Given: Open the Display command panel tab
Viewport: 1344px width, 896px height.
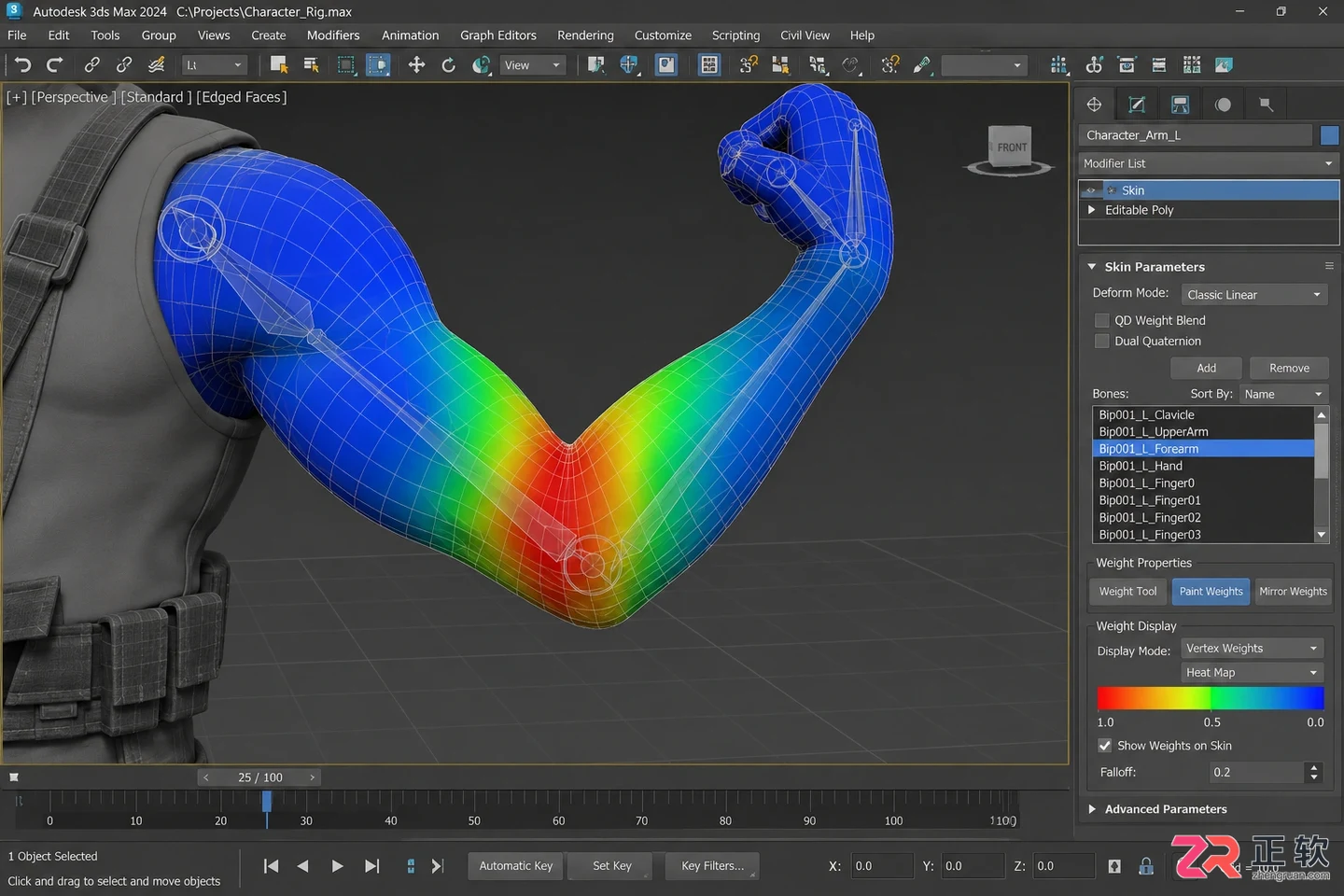Looking at the screenshot, I should click(x=1266, y=105).
